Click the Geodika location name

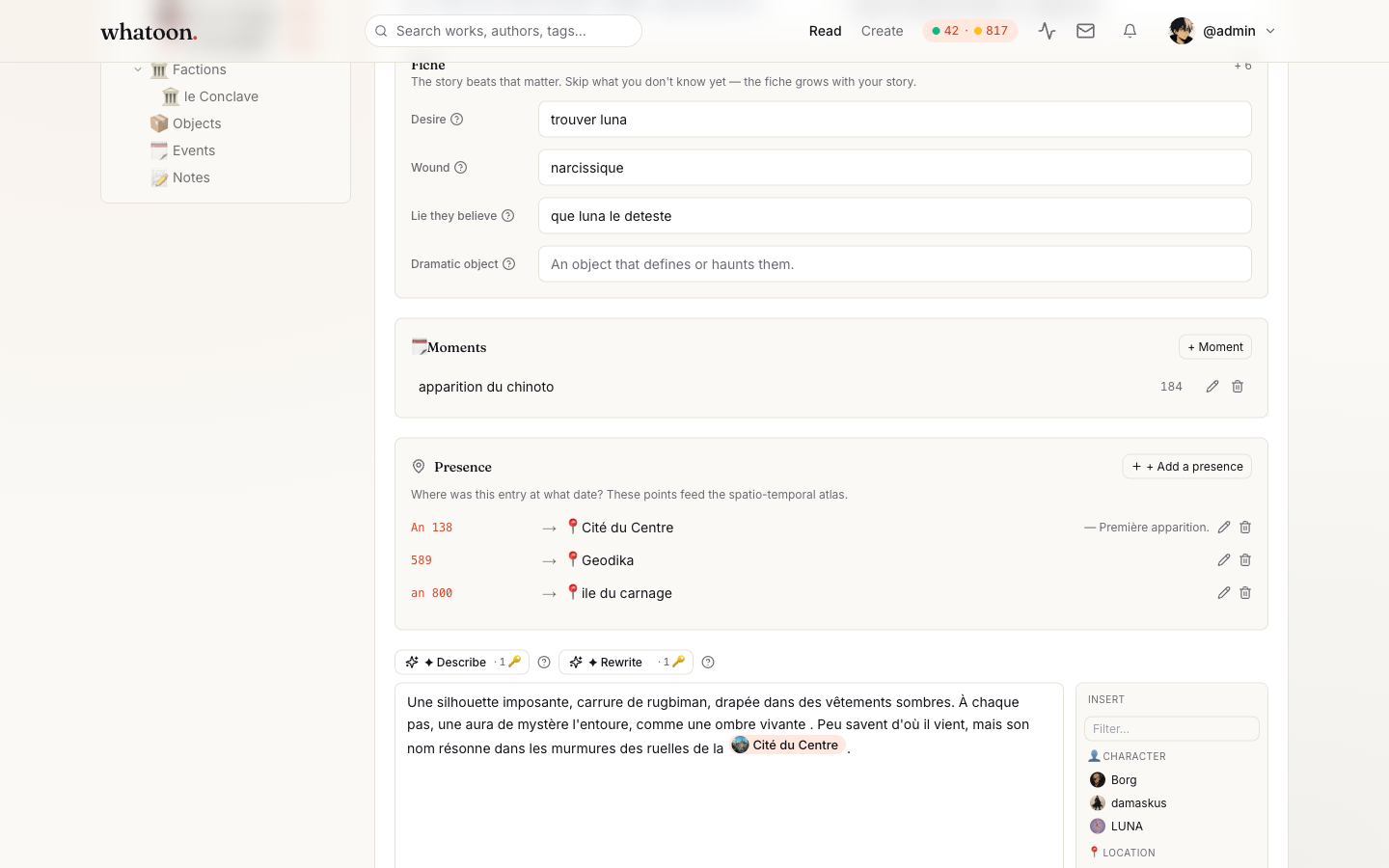(x=608, y=560)
